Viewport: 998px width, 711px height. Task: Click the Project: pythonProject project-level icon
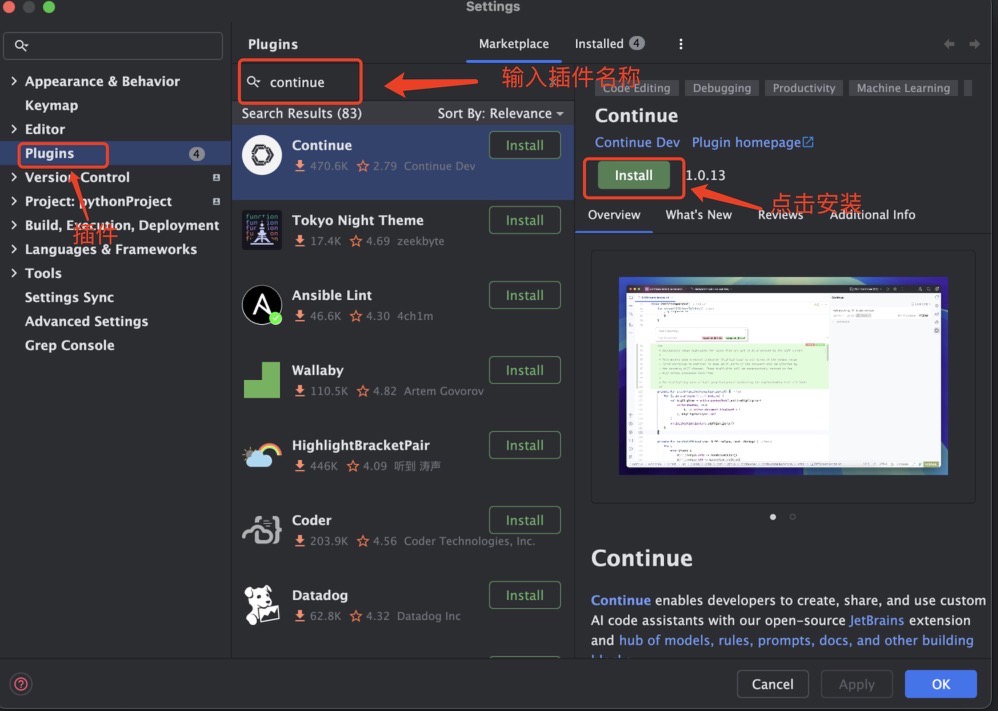(x=216, y=202)
